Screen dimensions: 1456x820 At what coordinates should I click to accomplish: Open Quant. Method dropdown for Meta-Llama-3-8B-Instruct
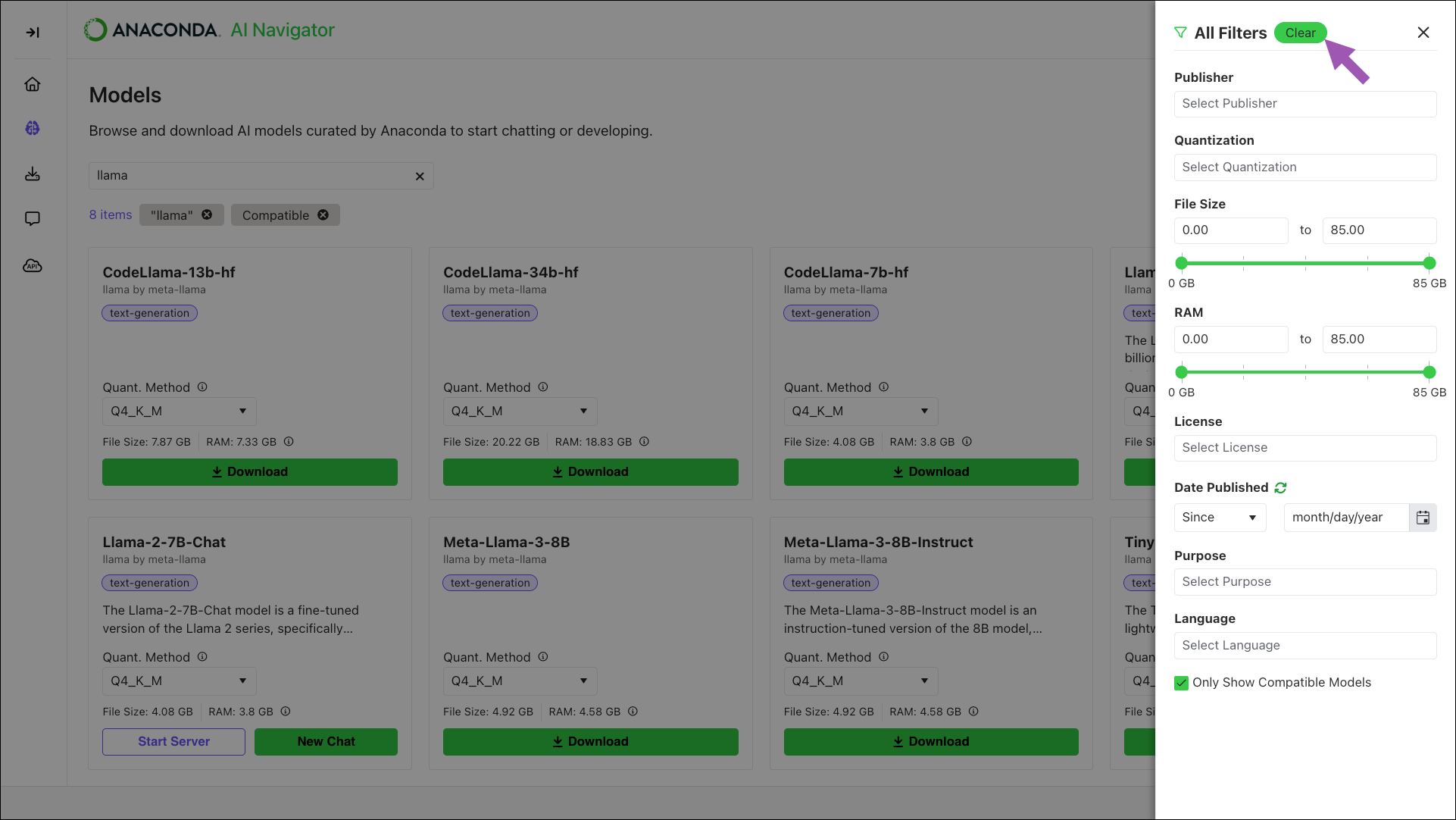pos(861,681)
